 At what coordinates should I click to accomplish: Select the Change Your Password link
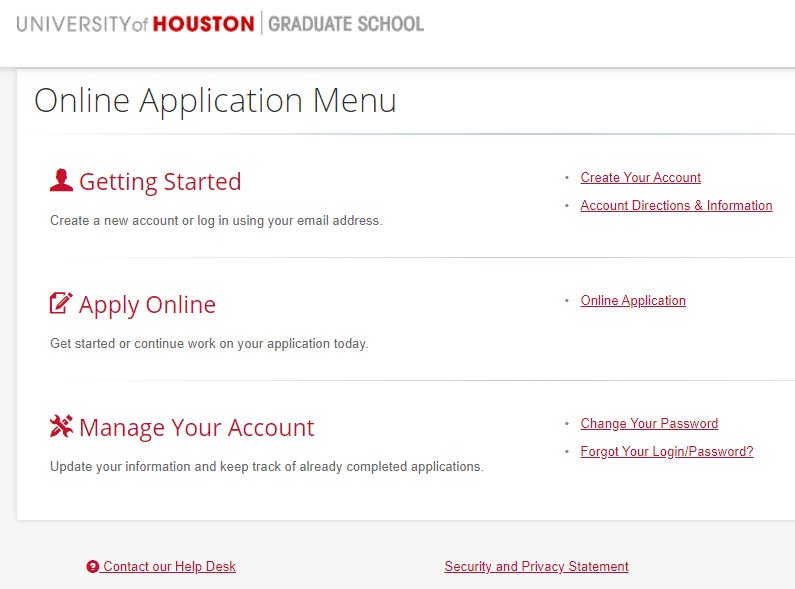tap(649, 424)
